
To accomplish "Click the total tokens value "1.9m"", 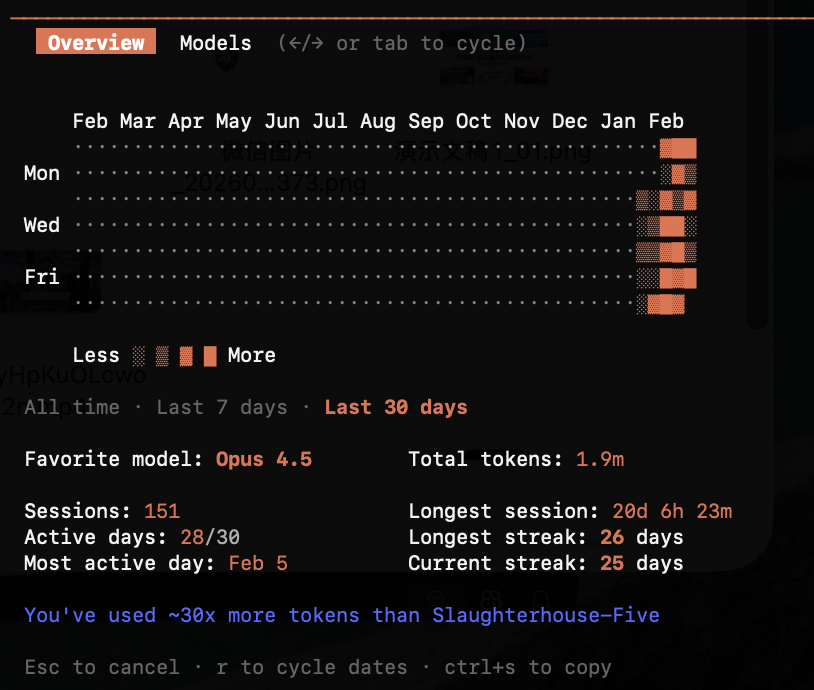I will (x=600, y=459).
